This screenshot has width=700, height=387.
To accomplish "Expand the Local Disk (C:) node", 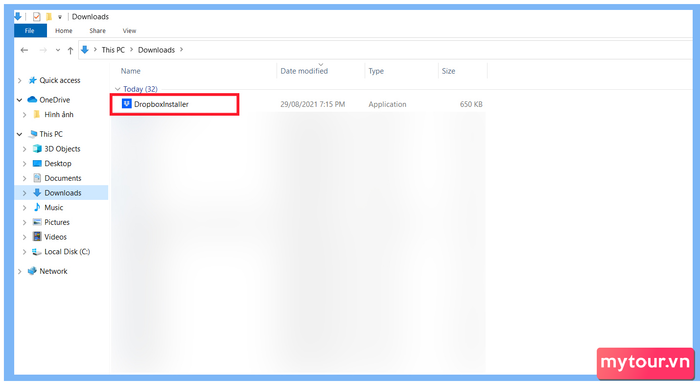I will point(25,252).
